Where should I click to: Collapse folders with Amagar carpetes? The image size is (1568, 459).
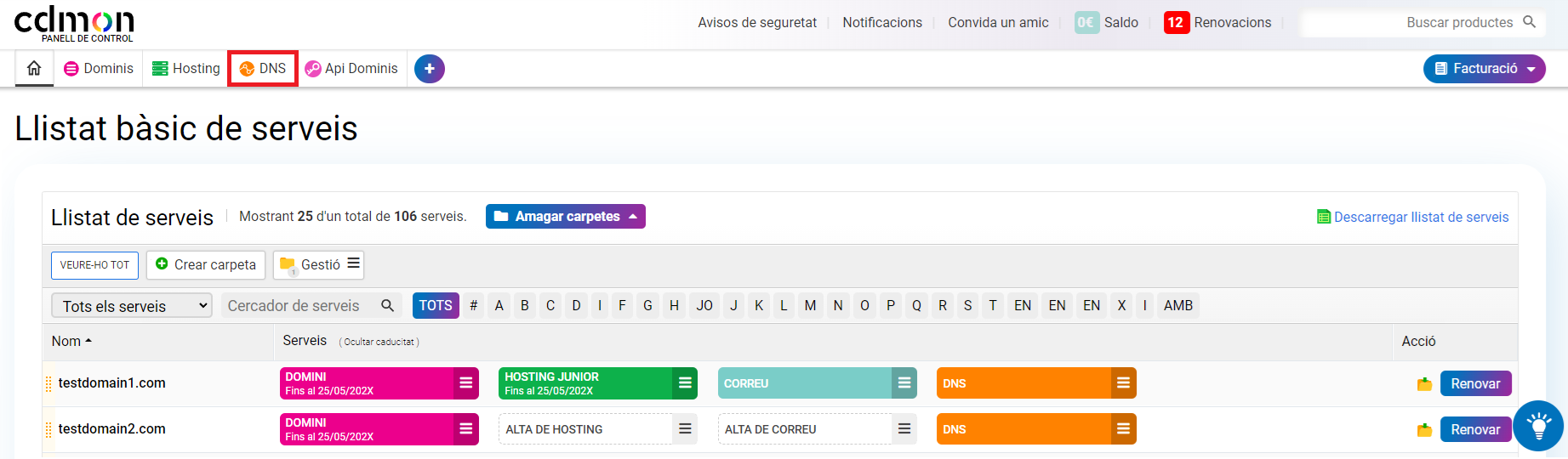click(x=566, y=217)
